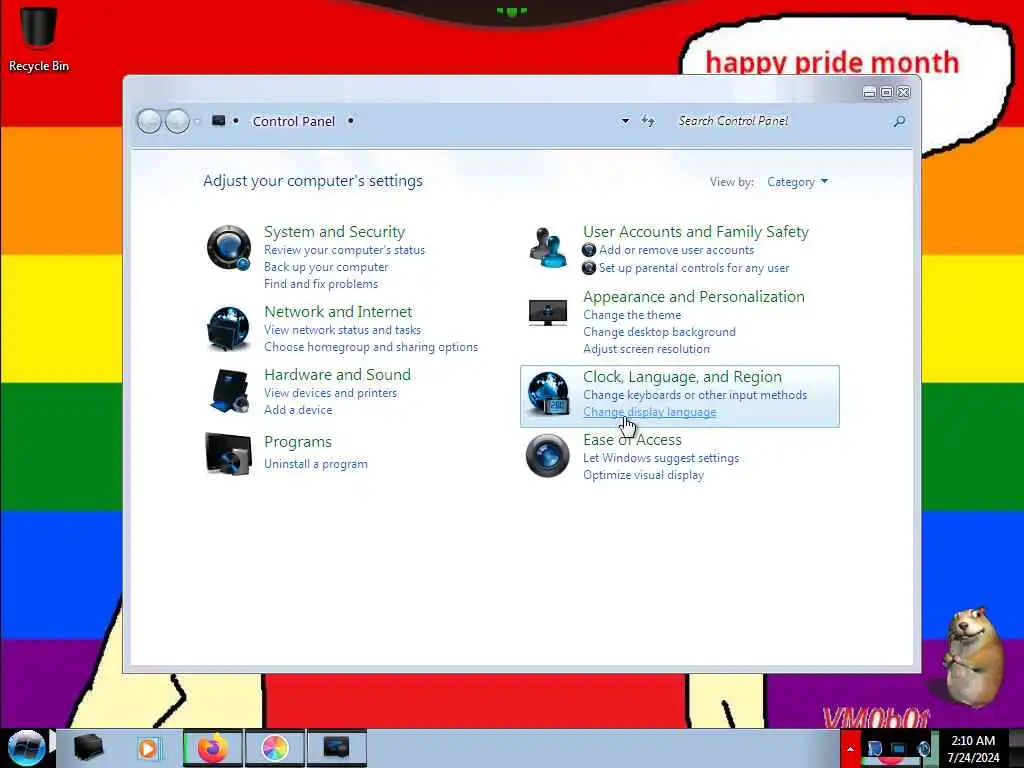
Task: Click the Hardware and Sound icon
Action: tap(230, 391)
